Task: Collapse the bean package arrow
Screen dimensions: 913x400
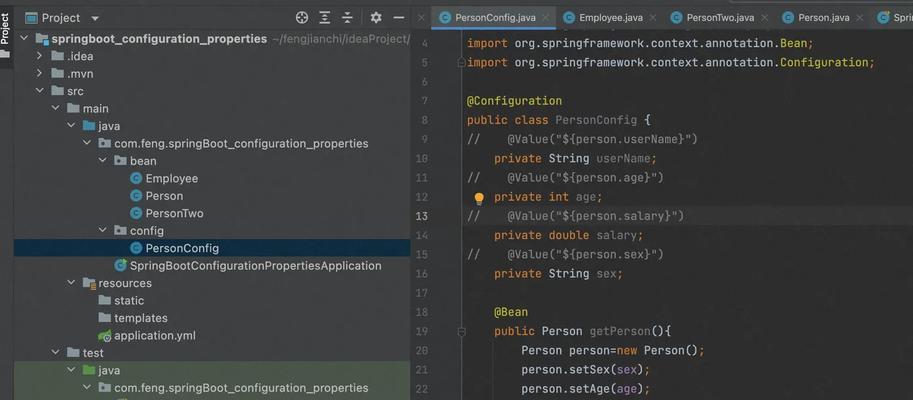Action: [x=102, y=161]
